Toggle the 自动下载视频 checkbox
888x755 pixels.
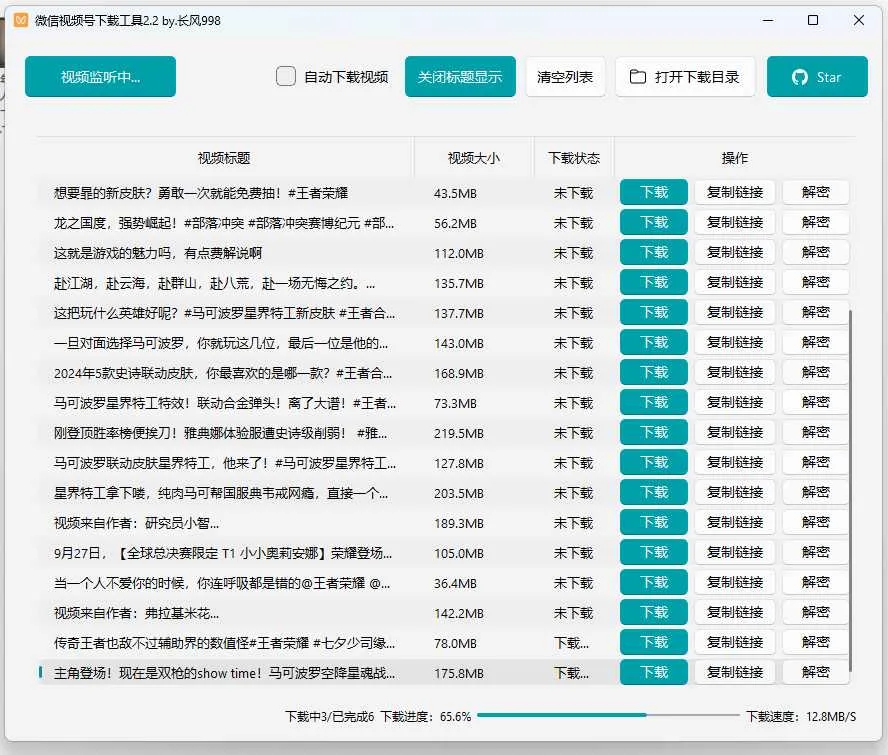285,76
